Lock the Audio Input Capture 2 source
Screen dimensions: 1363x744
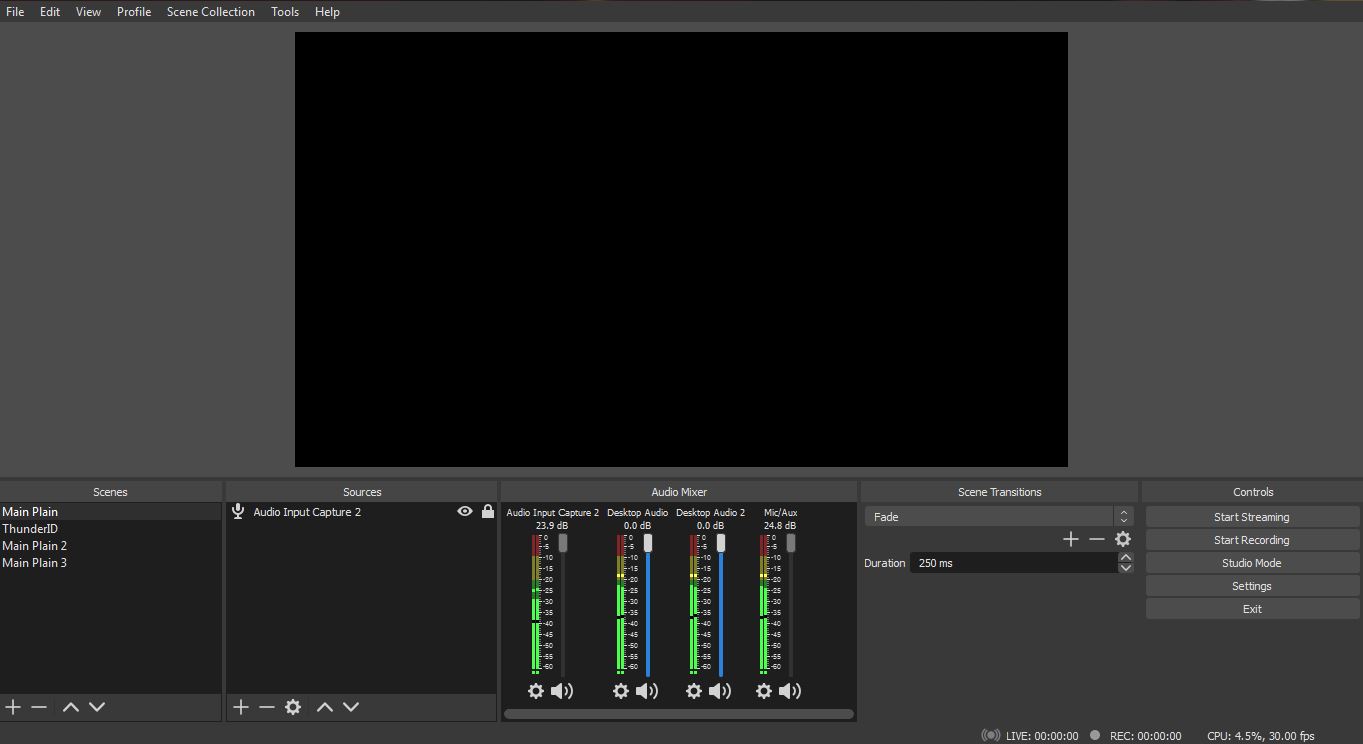(x=487, y=511)
